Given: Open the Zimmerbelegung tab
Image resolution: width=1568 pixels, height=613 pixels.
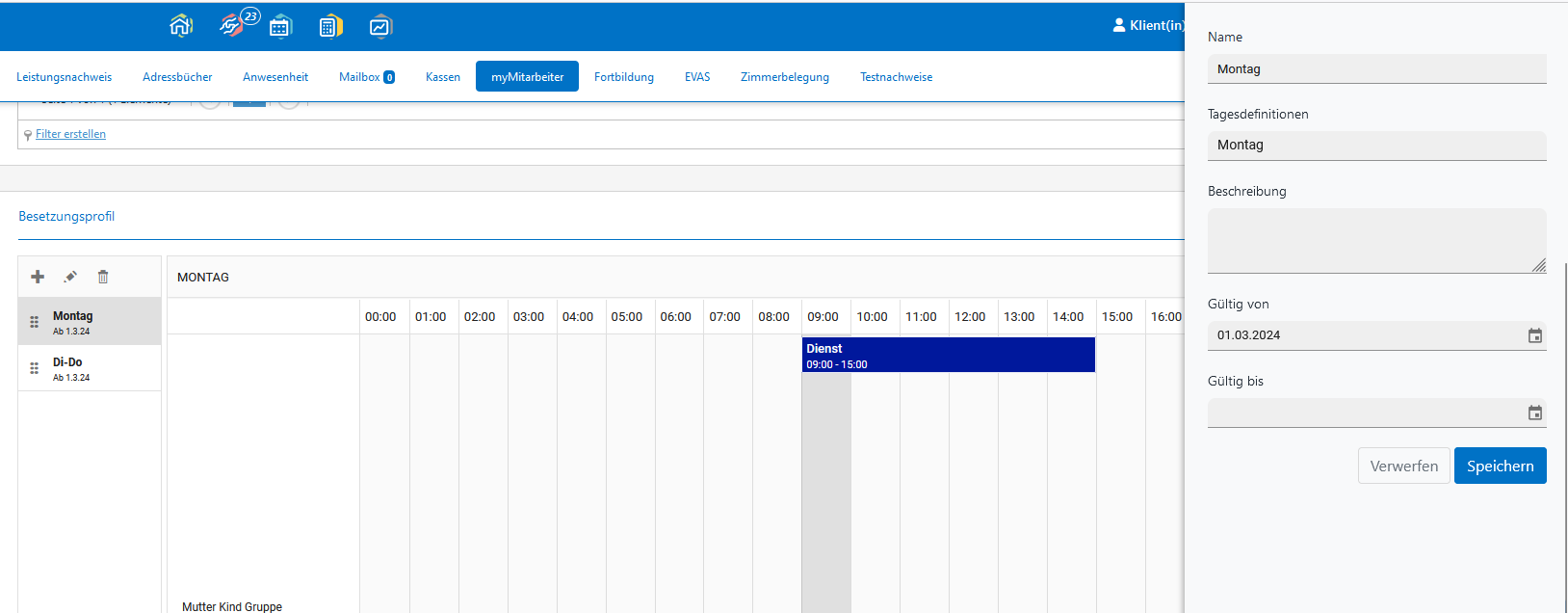Looking at the screenshot, I should coord(784,77).
